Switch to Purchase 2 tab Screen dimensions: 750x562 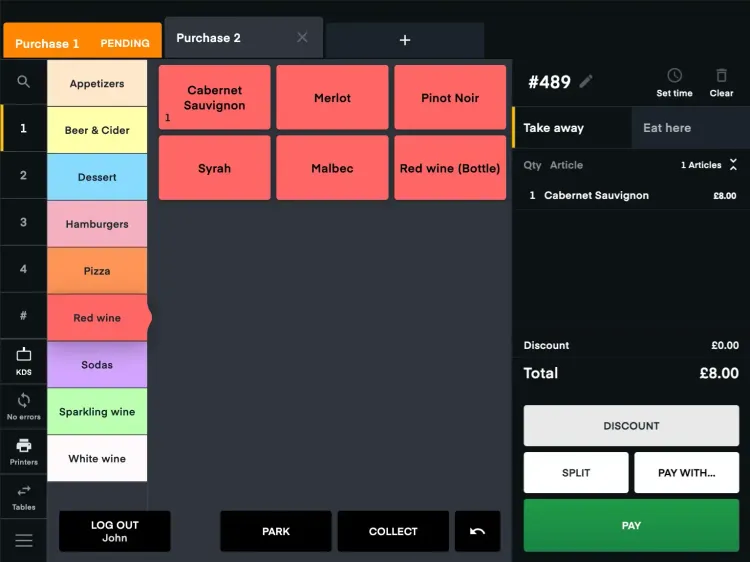click(244, 38)
